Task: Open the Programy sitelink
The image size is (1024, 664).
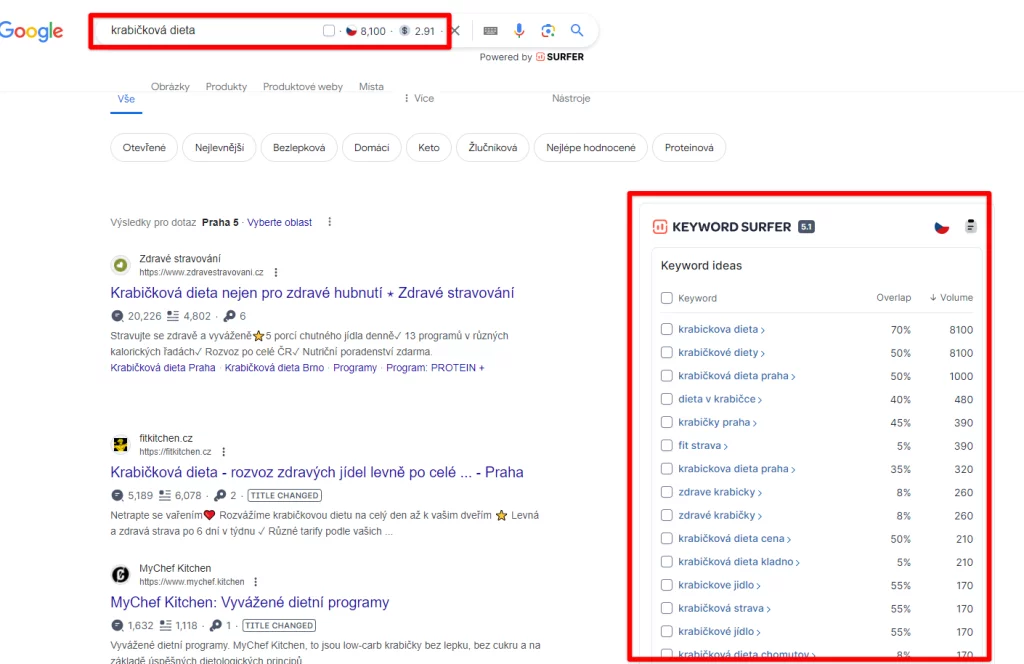Action: click(x=355, y=368)
